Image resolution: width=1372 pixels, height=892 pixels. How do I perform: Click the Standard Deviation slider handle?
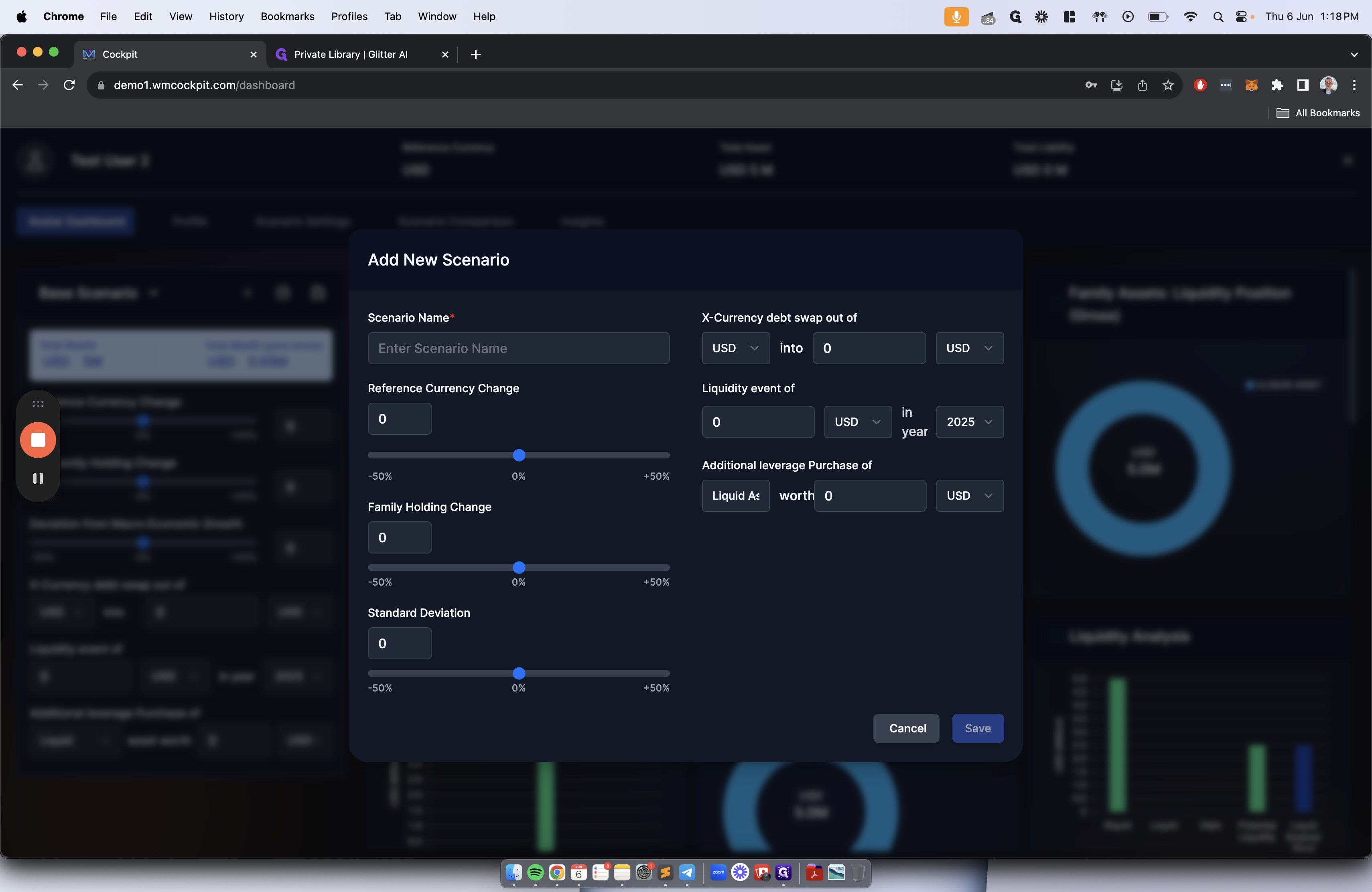point(519,673)
